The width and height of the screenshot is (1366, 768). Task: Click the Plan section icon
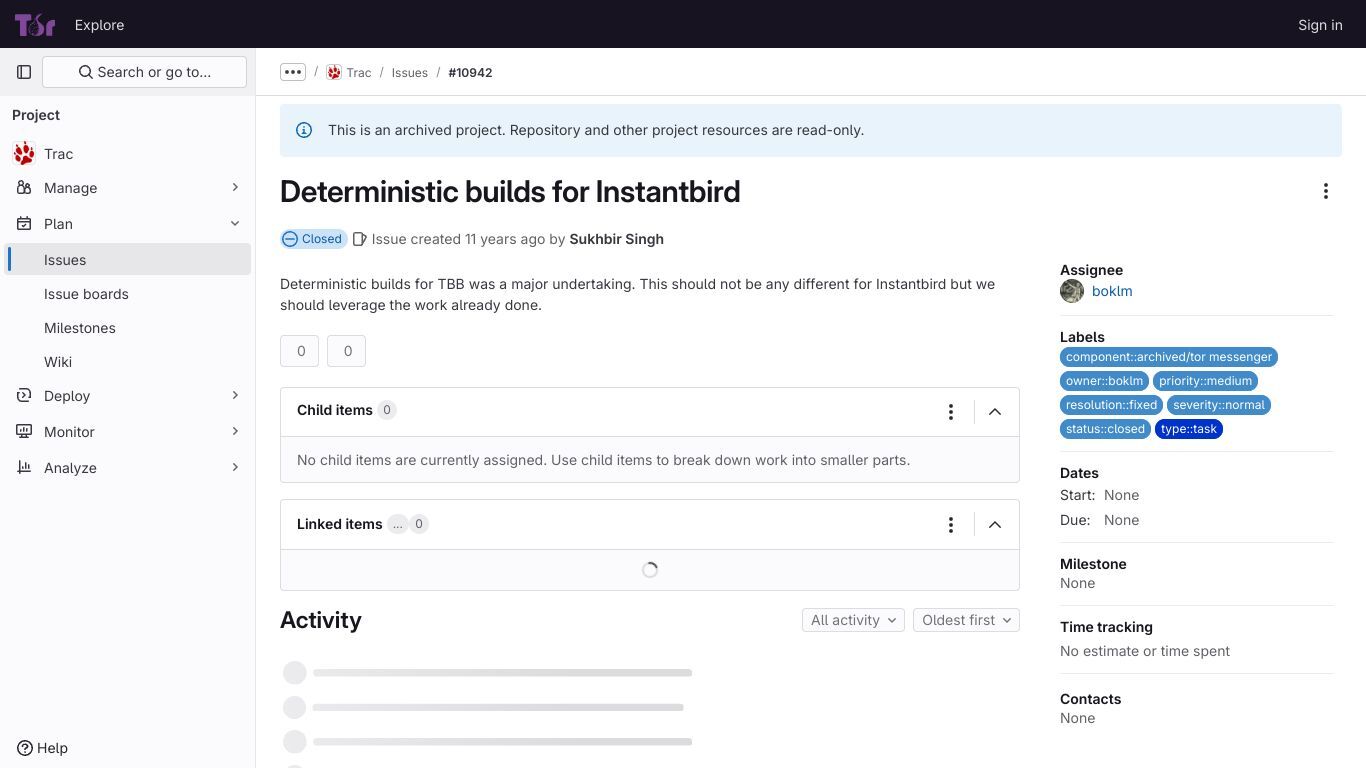[24, 224]
